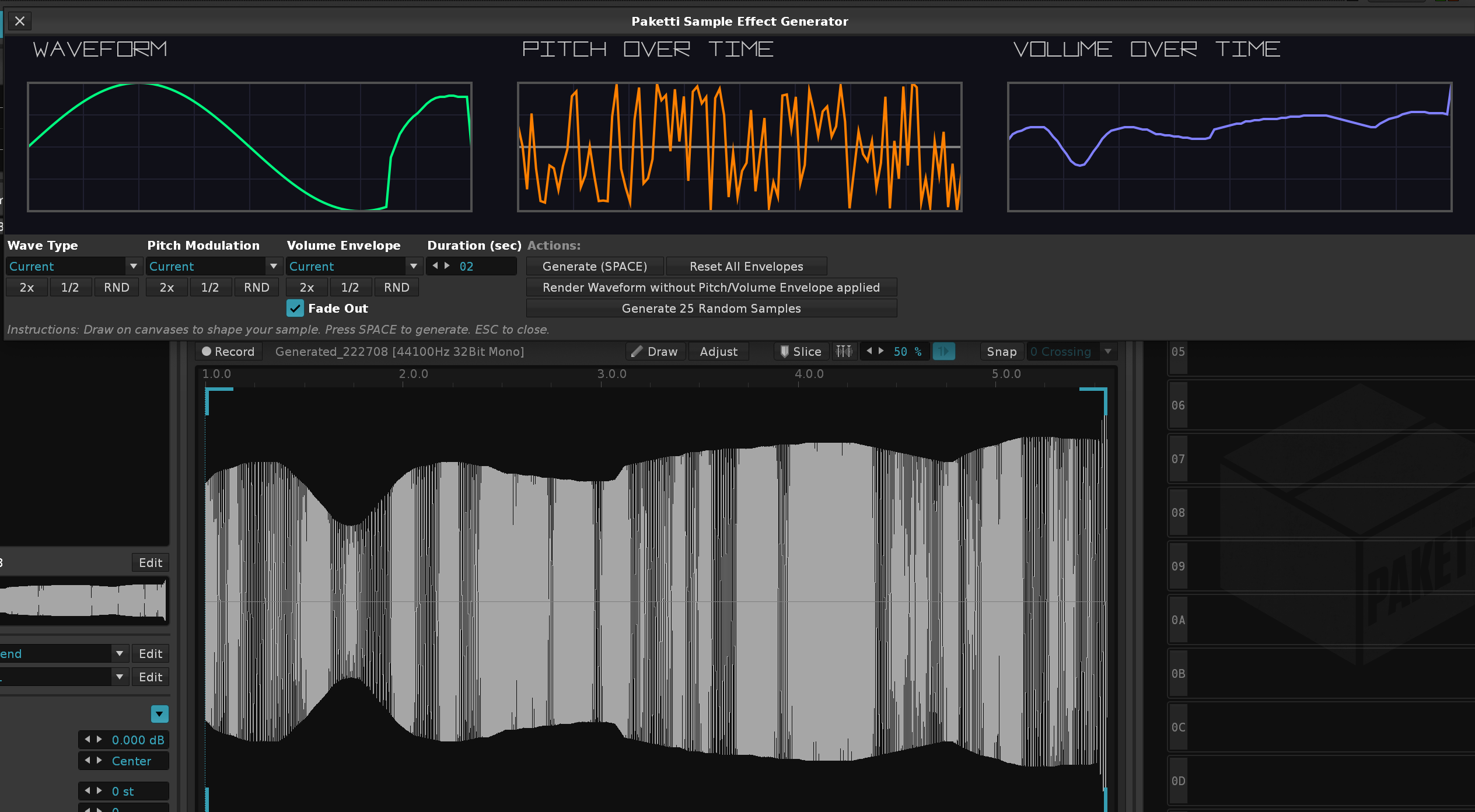Open the 0 Crossing snap dropdown
The height and width of the screenshot is (812, 1475).
[x=1107, y=352]
